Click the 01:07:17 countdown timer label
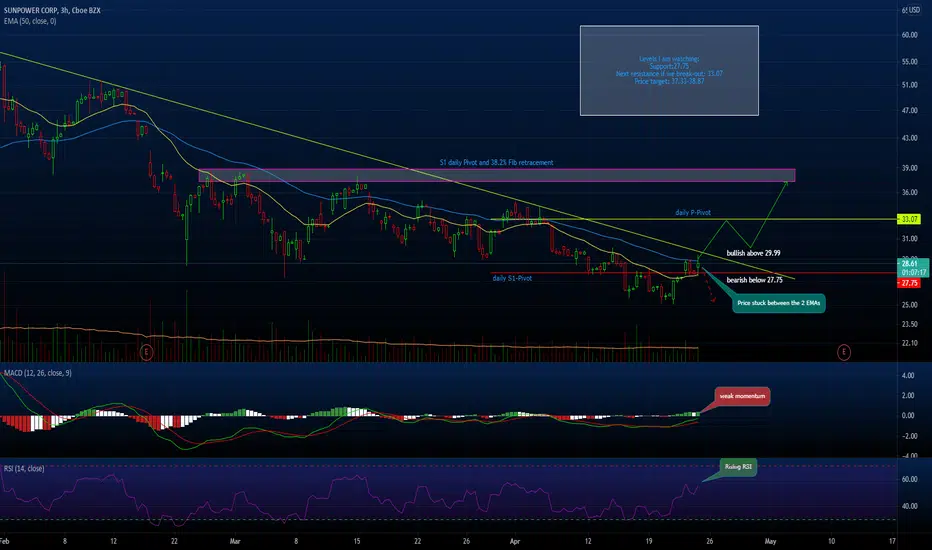 point(913,272)
